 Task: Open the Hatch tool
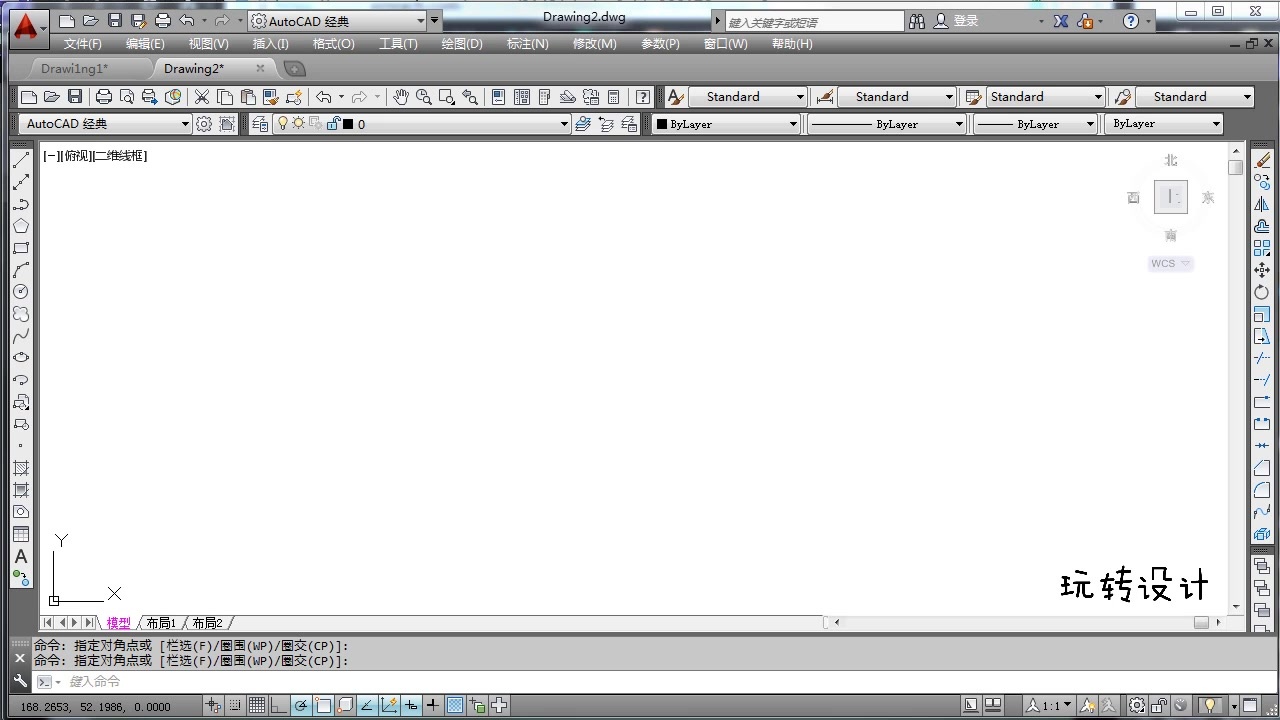pos(21,468)
